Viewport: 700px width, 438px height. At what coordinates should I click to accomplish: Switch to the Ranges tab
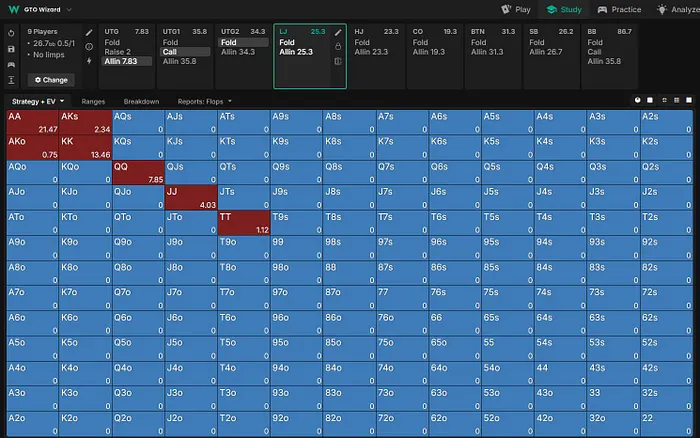tap(93, 101)
